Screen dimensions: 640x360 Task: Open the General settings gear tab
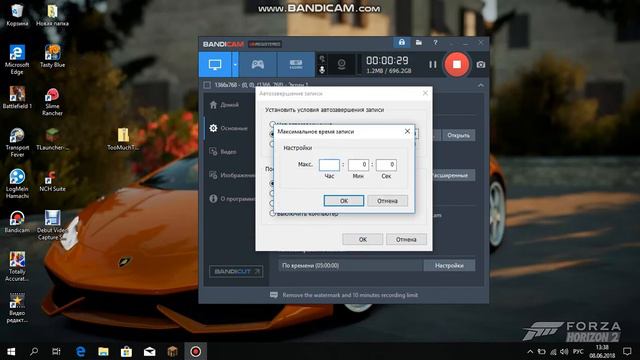[x=229, y=128]
